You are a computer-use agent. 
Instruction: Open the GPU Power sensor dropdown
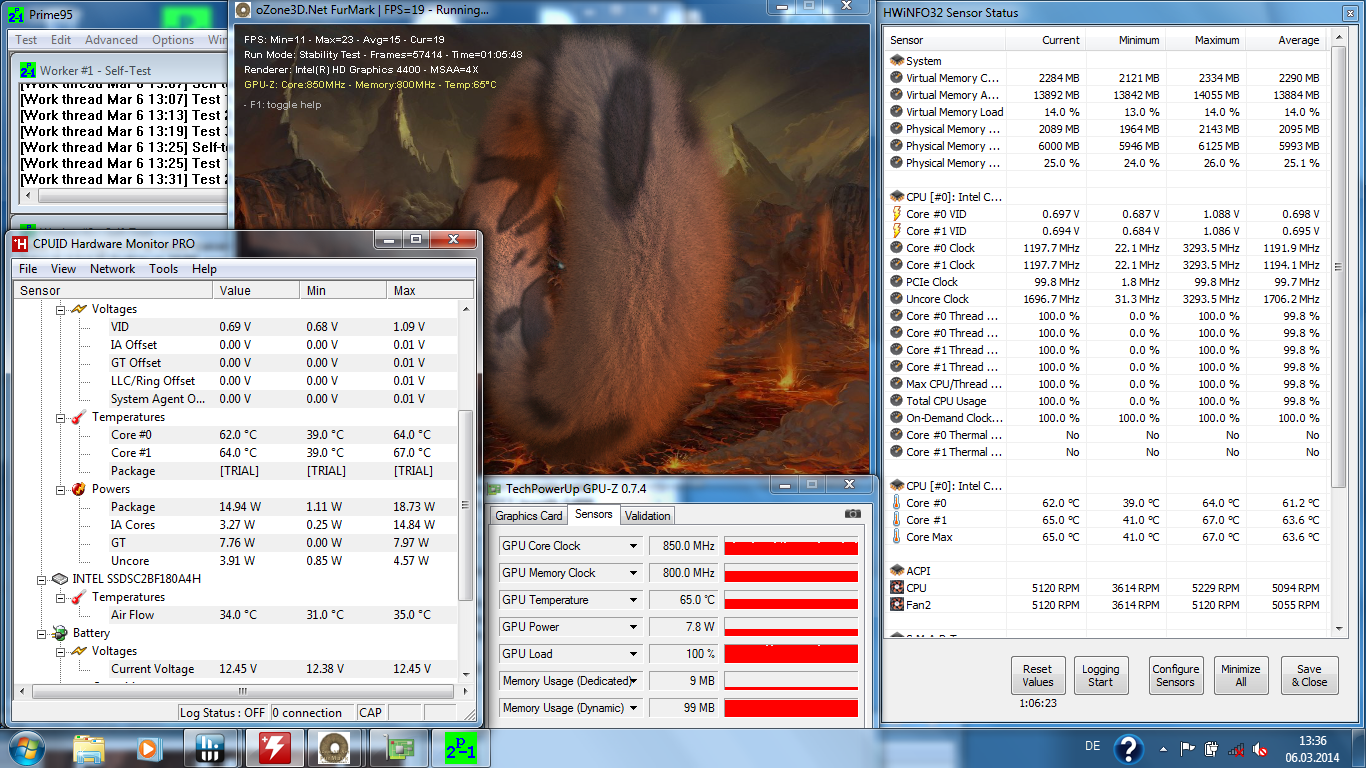[633, 627]
